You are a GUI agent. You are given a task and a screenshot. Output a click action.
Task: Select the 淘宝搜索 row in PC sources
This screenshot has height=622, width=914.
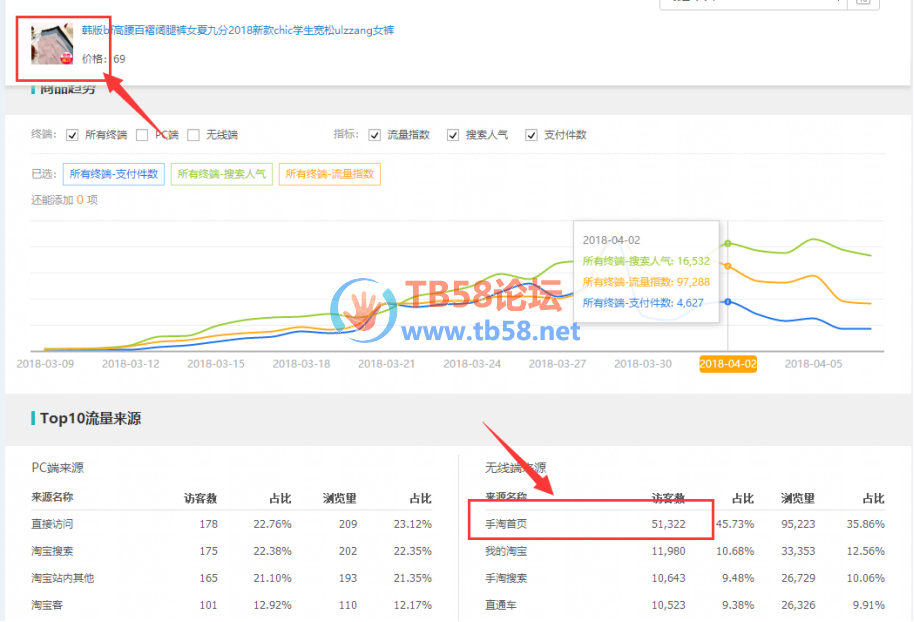click(231, 551)
